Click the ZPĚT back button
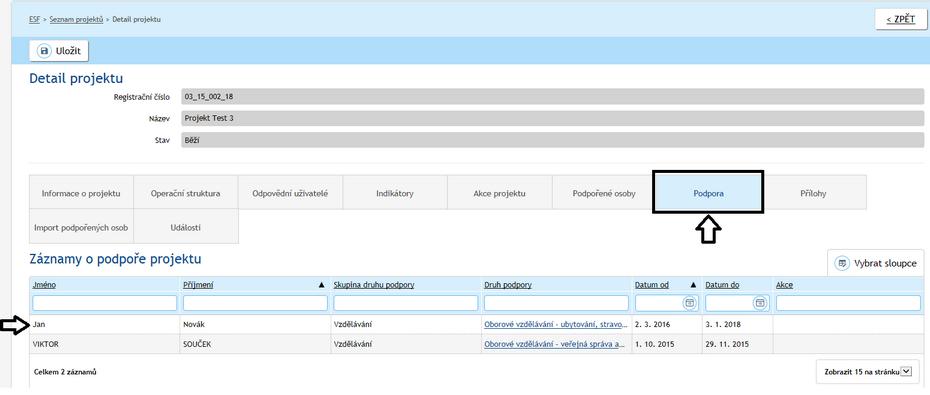 [900, 20]
